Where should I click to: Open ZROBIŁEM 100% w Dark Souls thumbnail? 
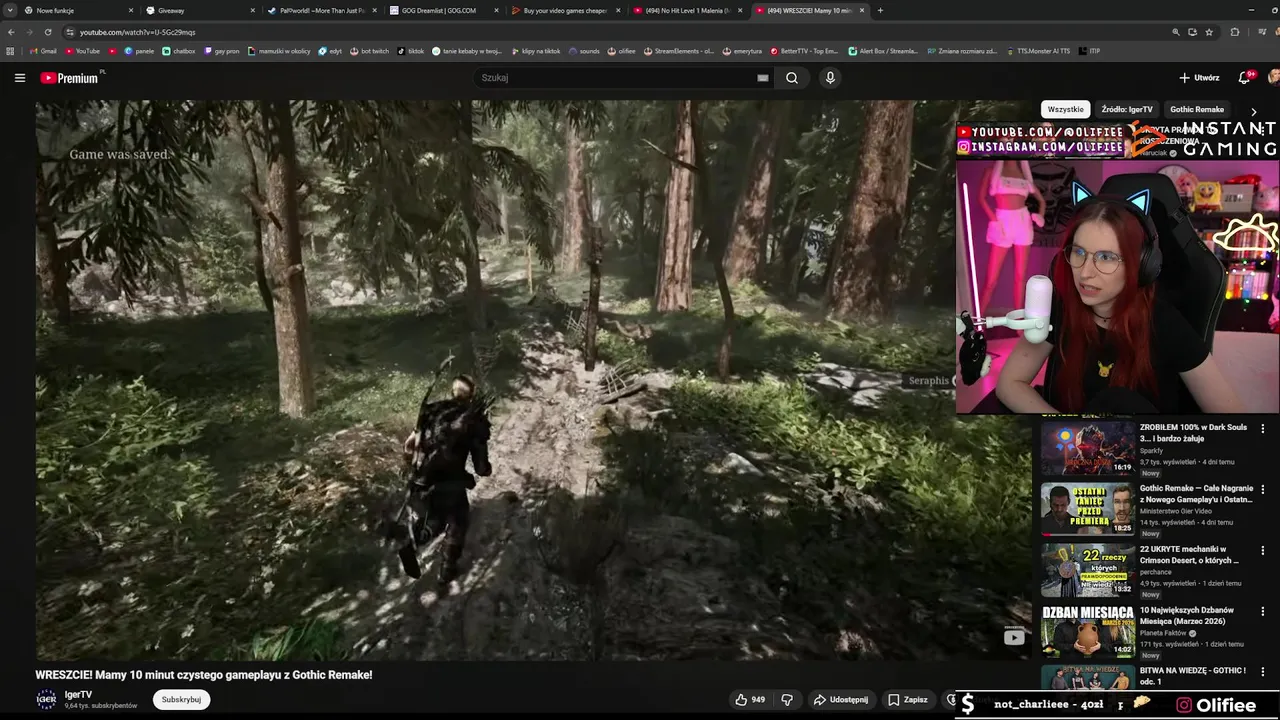pyautogui.click(x=1088, y=448)
